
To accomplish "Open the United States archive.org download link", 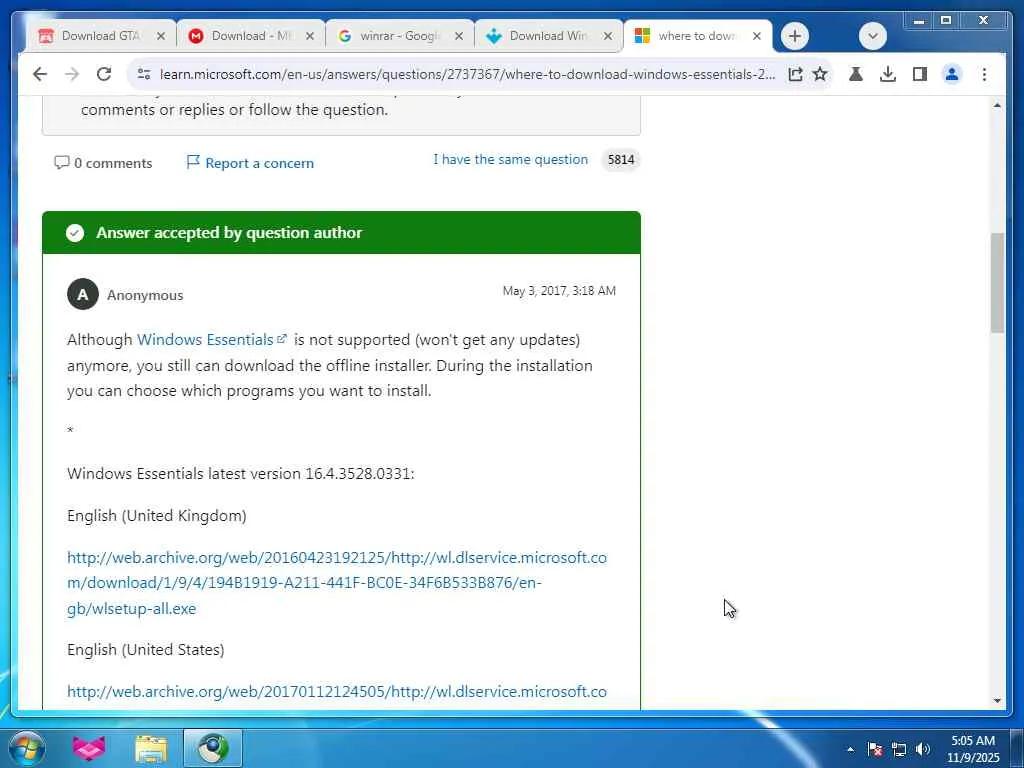I will [337, 692].
